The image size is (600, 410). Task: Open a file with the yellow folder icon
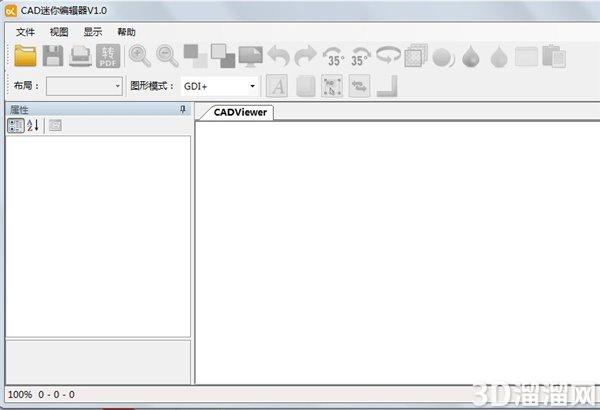25,56
